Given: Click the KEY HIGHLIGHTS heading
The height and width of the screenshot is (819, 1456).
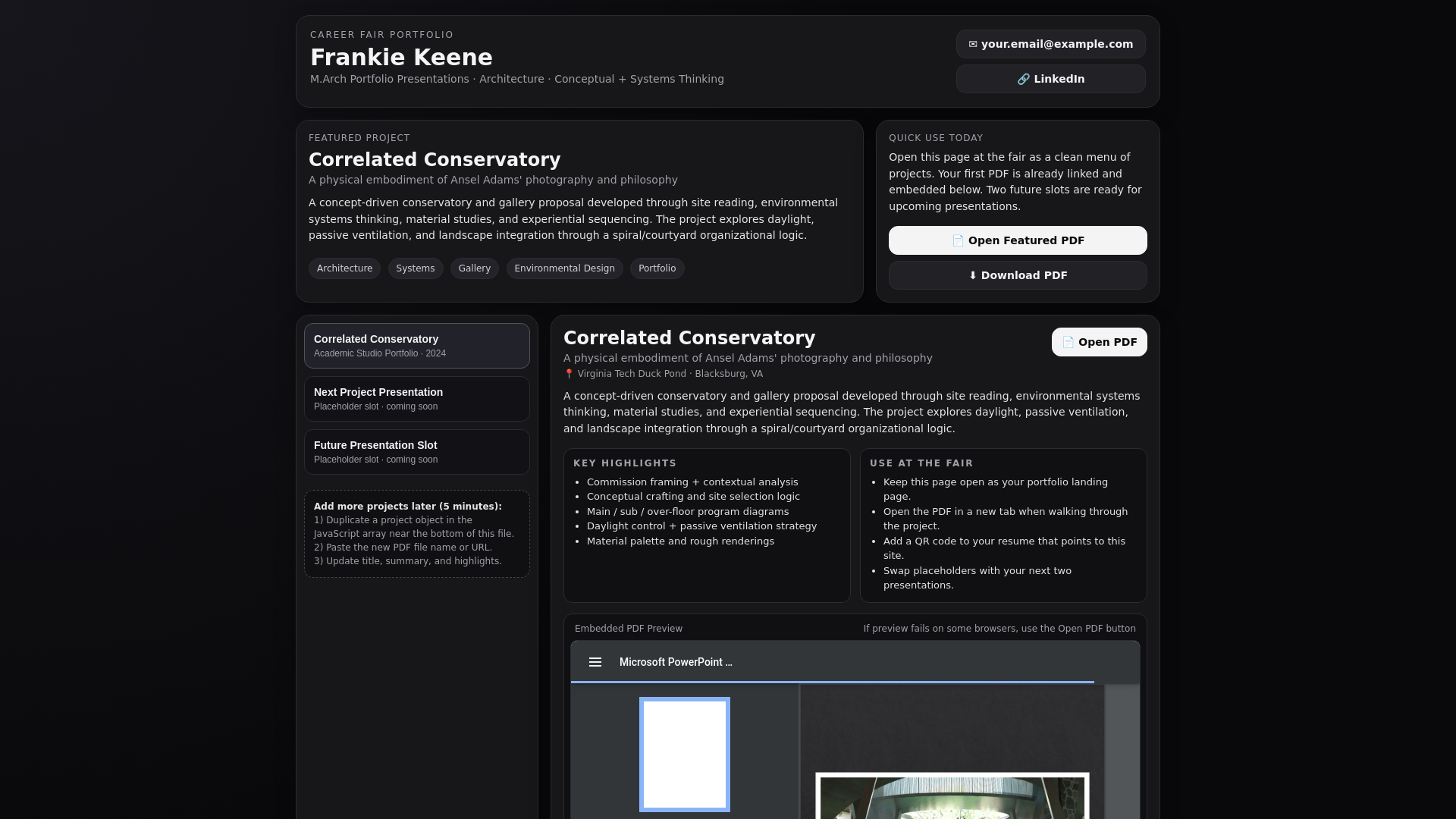Looking at the screenshot, I should point(625,463).
